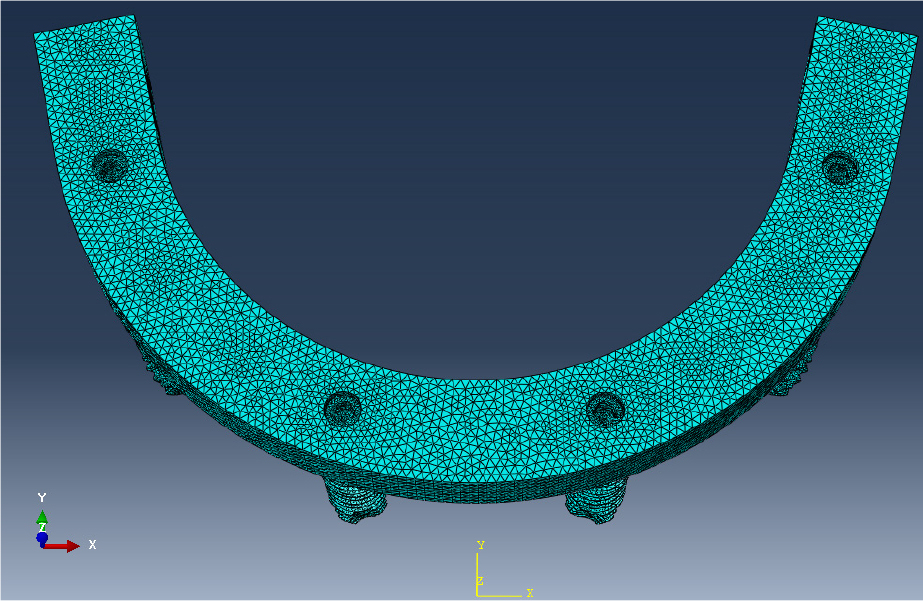This screenshot has height=601, width=923.
Task: Select the blue Z-axis sphere on the triad
Action: [x=42, y=538]
